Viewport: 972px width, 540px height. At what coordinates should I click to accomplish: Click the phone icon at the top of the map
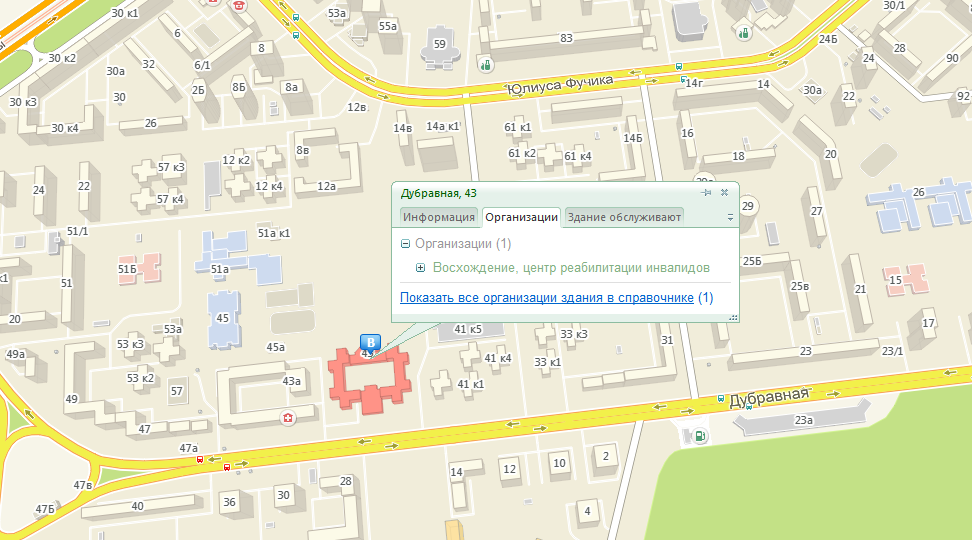point(238,4)
